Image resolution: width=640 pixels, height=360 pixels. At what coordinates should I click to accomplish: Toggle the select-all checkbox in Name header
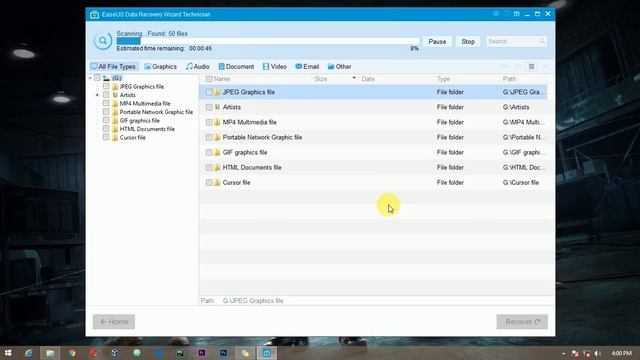click(x=209, y=79)
